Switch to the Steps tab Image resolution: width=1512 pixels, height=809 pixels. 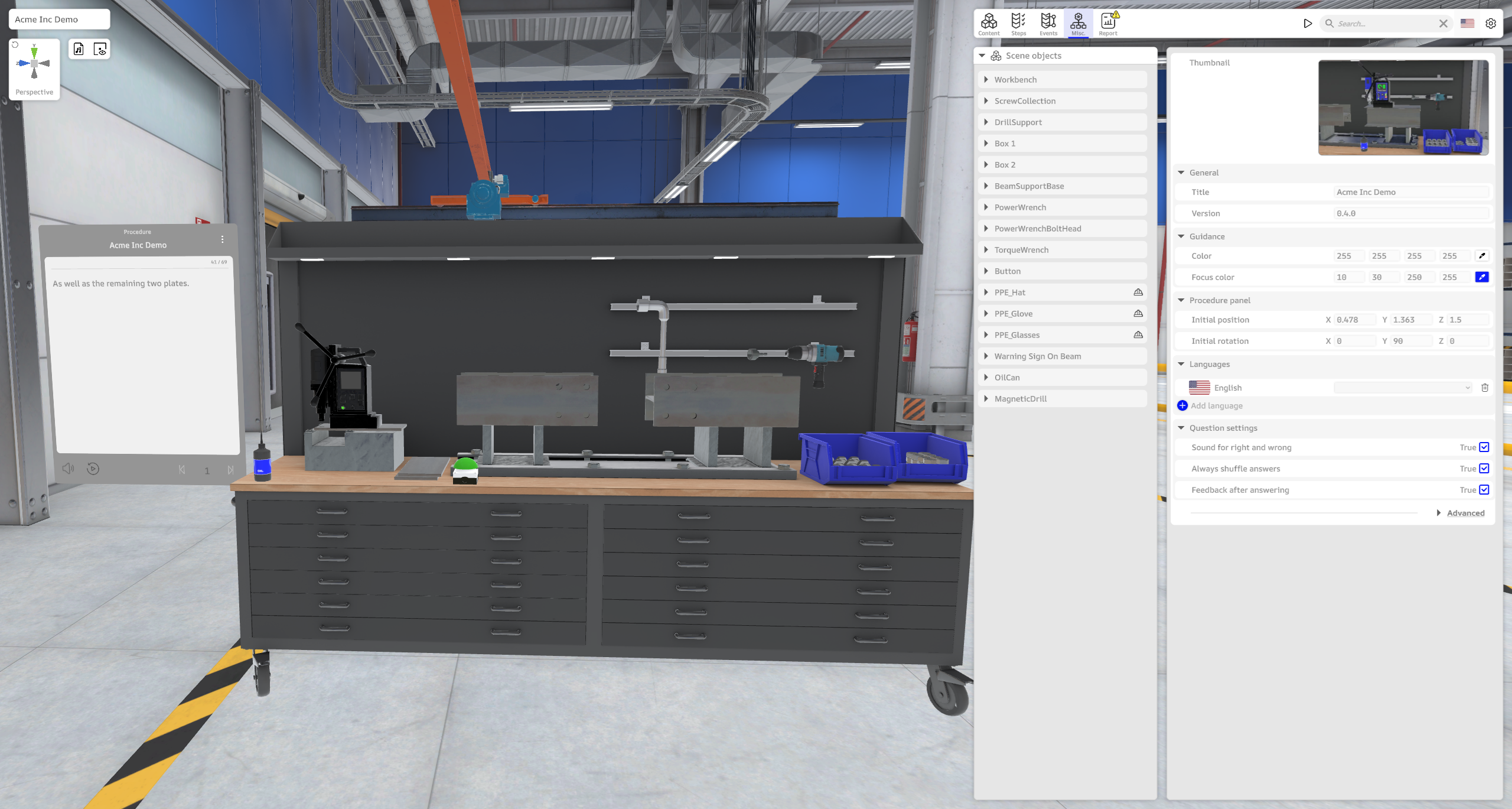tap(1018, 24)
